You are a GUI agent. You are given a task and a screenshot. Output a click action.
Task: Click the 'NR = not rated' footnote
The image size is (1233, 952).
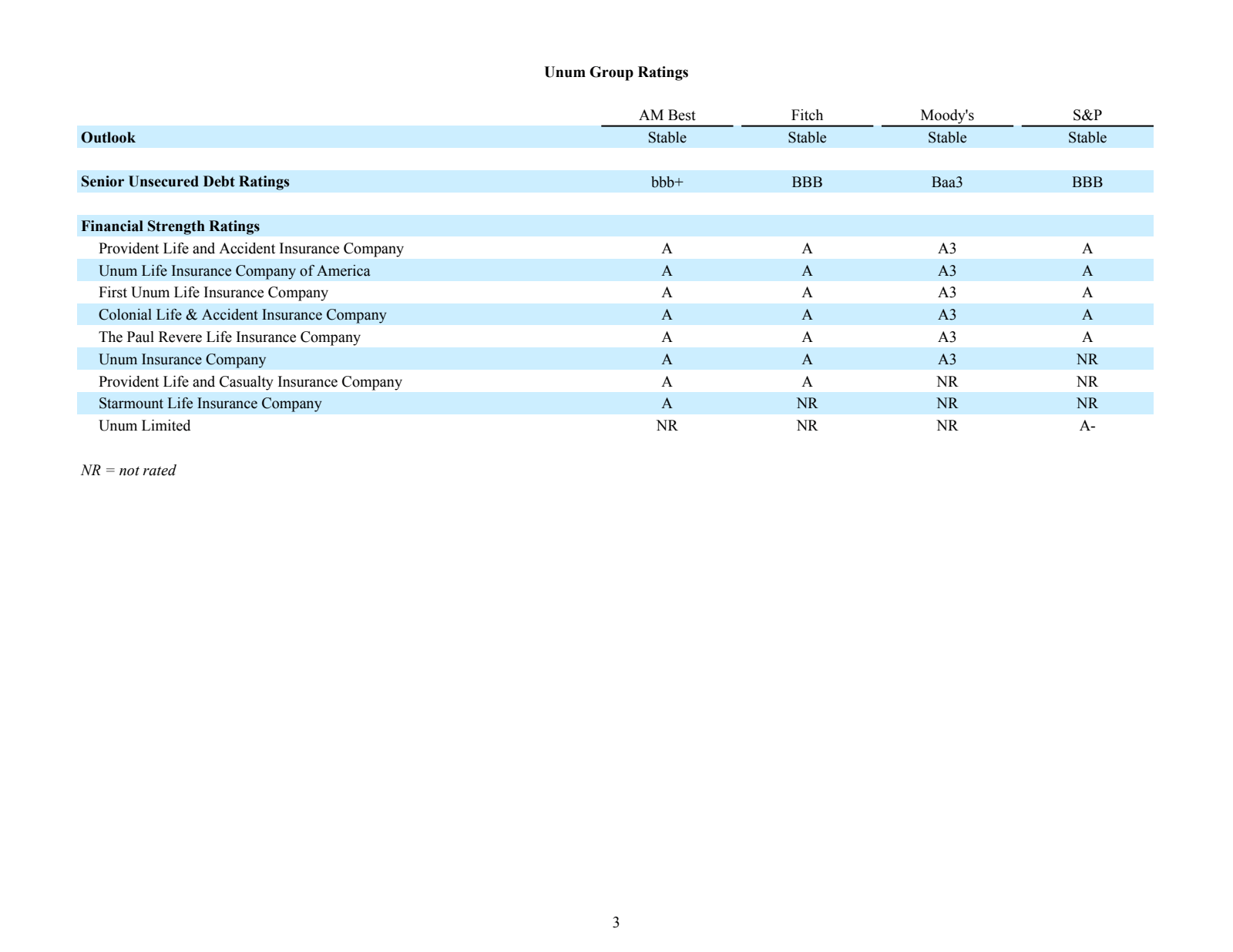(128, 470)
